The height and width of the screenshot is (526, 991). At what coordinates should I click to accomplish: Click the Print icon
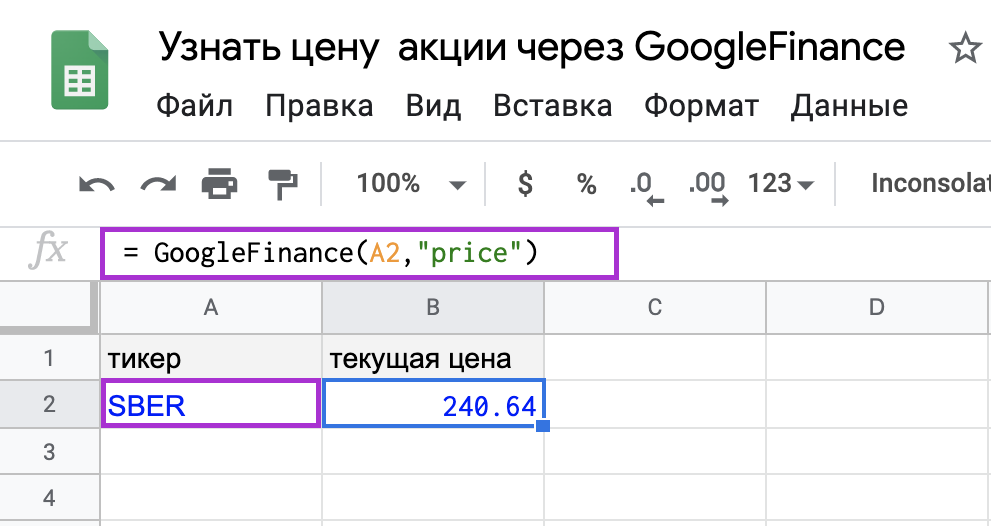click(220, 184)
